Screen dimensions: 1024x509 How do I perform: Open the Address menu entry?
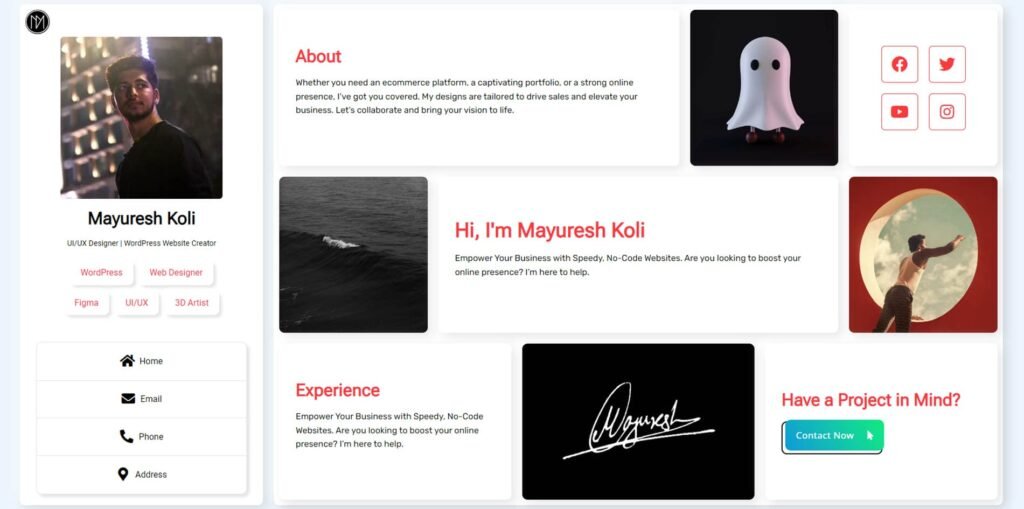142,475
